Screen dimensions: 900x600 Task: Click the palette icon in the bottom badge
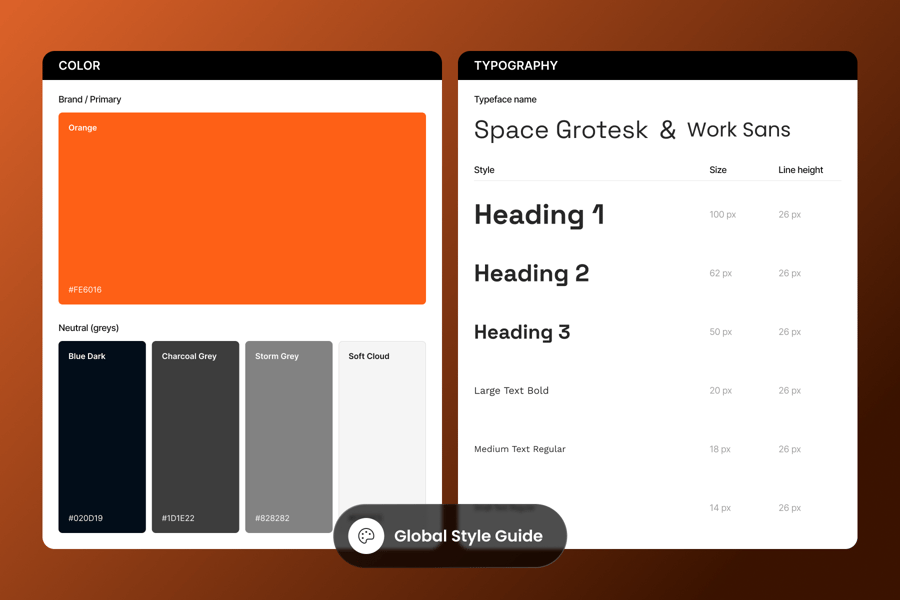click(x=366, y=536)
